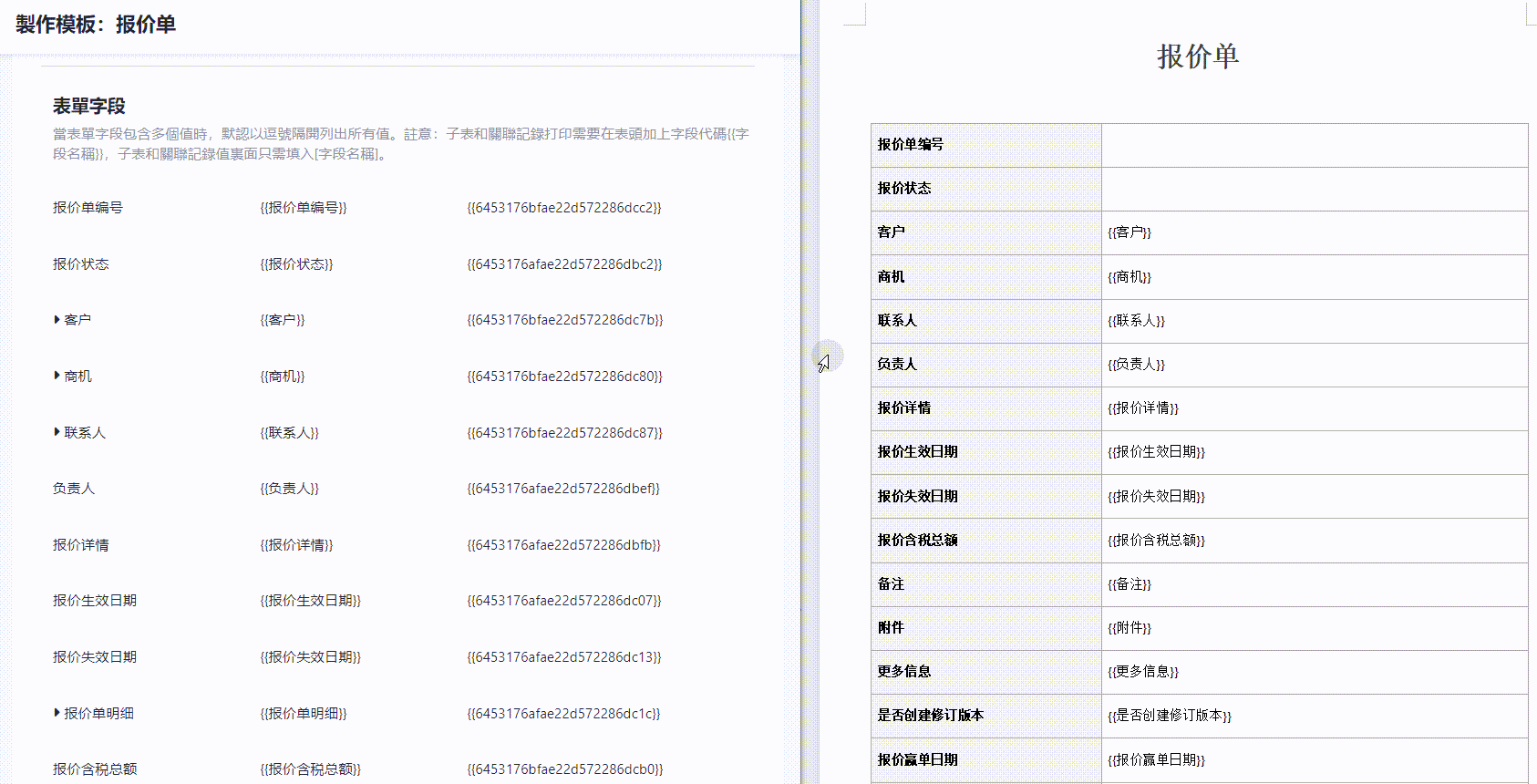Click the {{报价生效日期}} placeholder in the document table

point(1157,452)
